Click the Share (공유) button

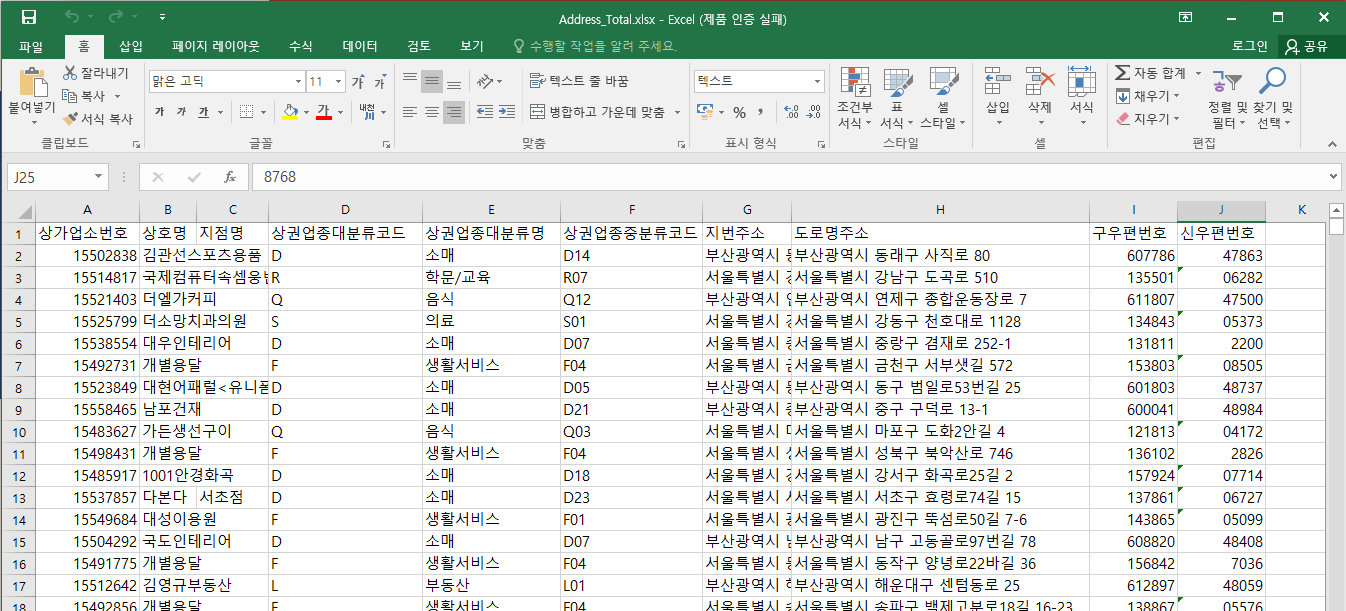[1307, 46]
